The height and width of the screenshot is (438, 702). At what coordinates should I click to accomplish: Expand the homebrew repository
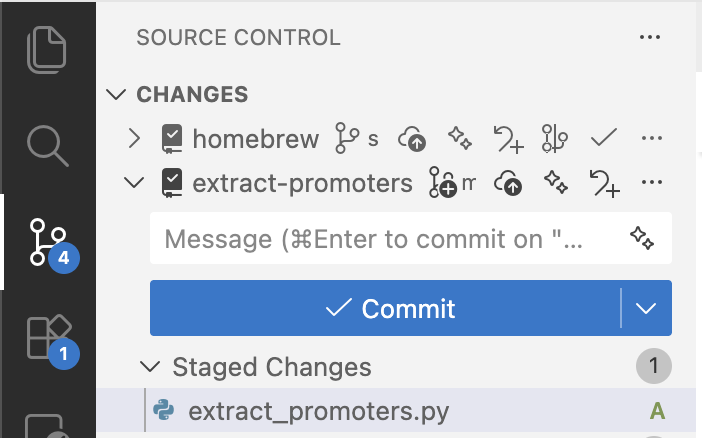[136, 138]
